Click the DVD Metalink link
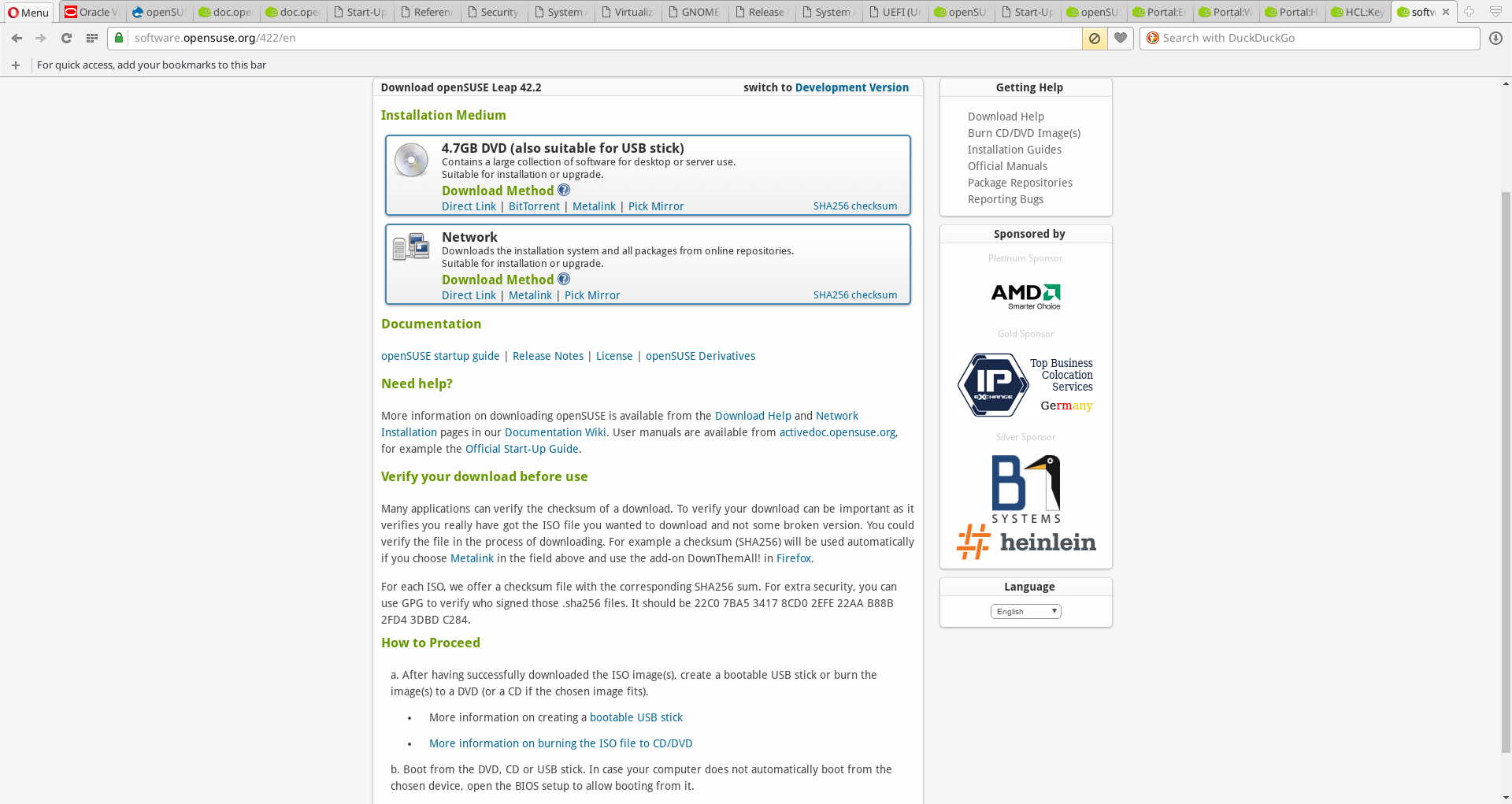The image size is (1512, 804). [x=594, y=206]
